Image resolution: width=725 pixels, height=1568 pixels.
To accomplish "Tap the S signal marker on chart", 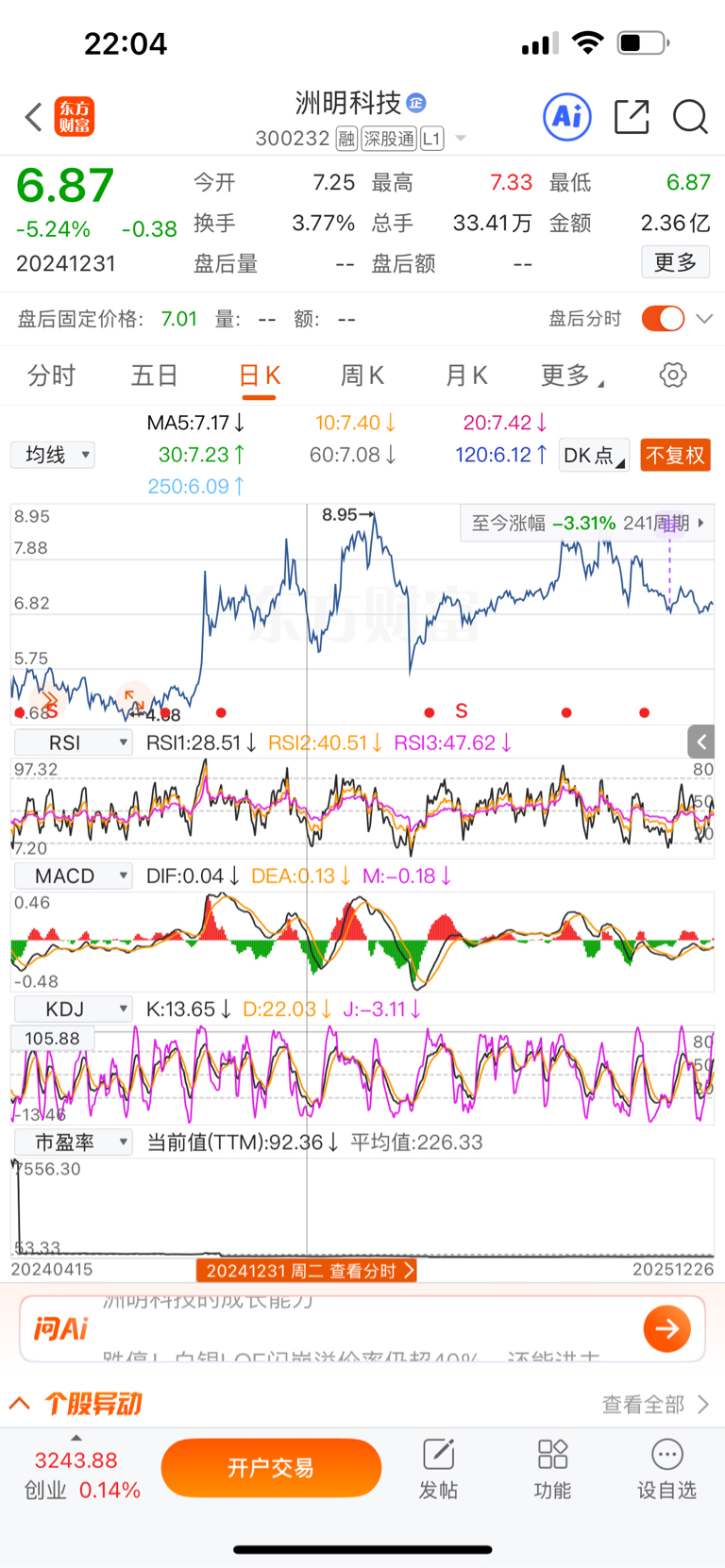I will 462,710.
